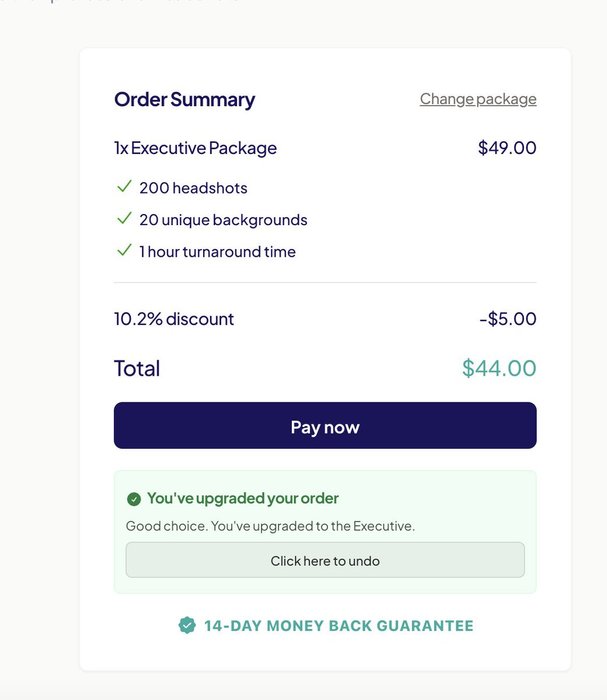
Task: Click the -$5.00 discount amount
Action: coord(508,319)
